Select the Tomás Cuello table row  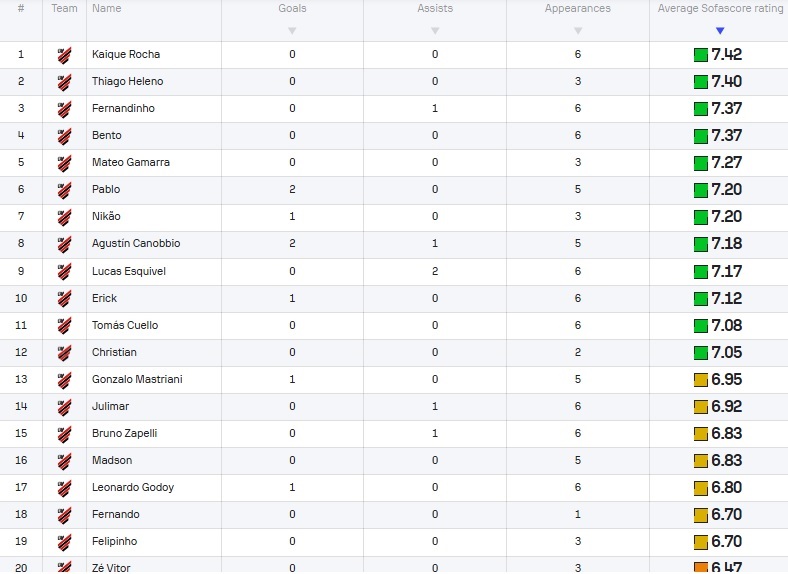394,326
